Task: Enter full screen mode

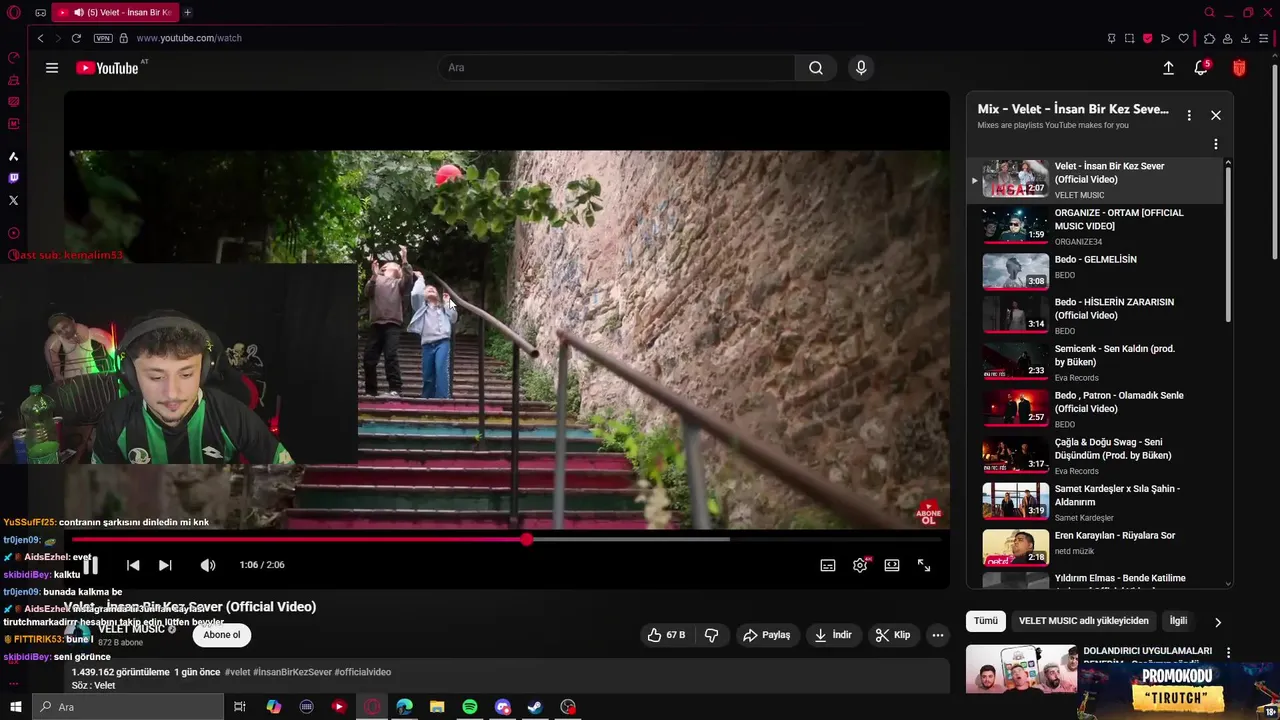Action: [924, 565]
